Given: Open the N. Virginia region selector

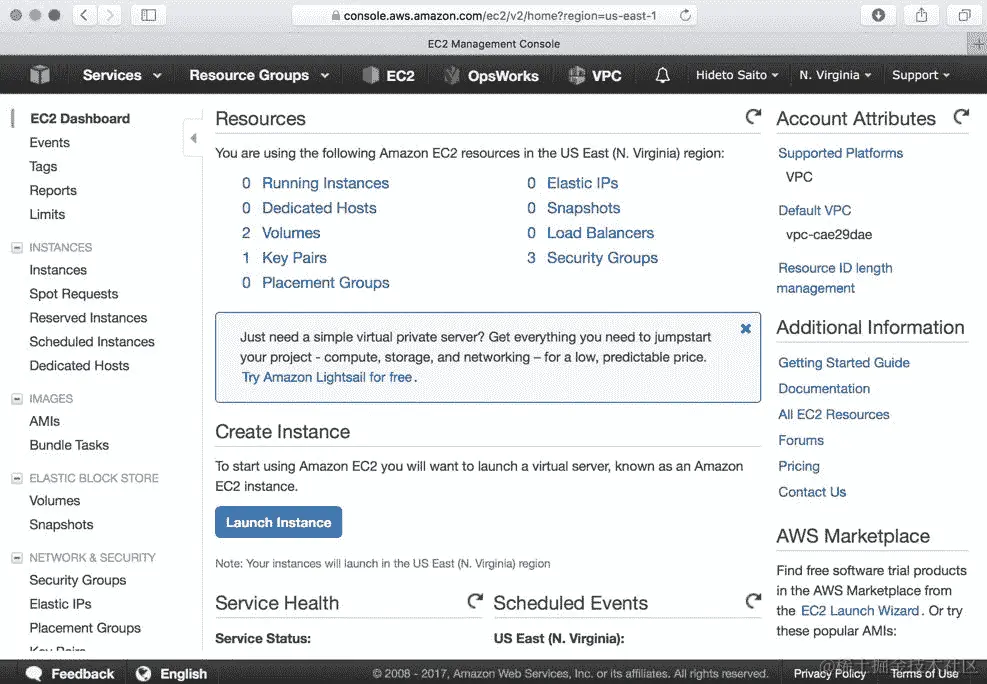Looking at the screenshot, I should [835, 75].
